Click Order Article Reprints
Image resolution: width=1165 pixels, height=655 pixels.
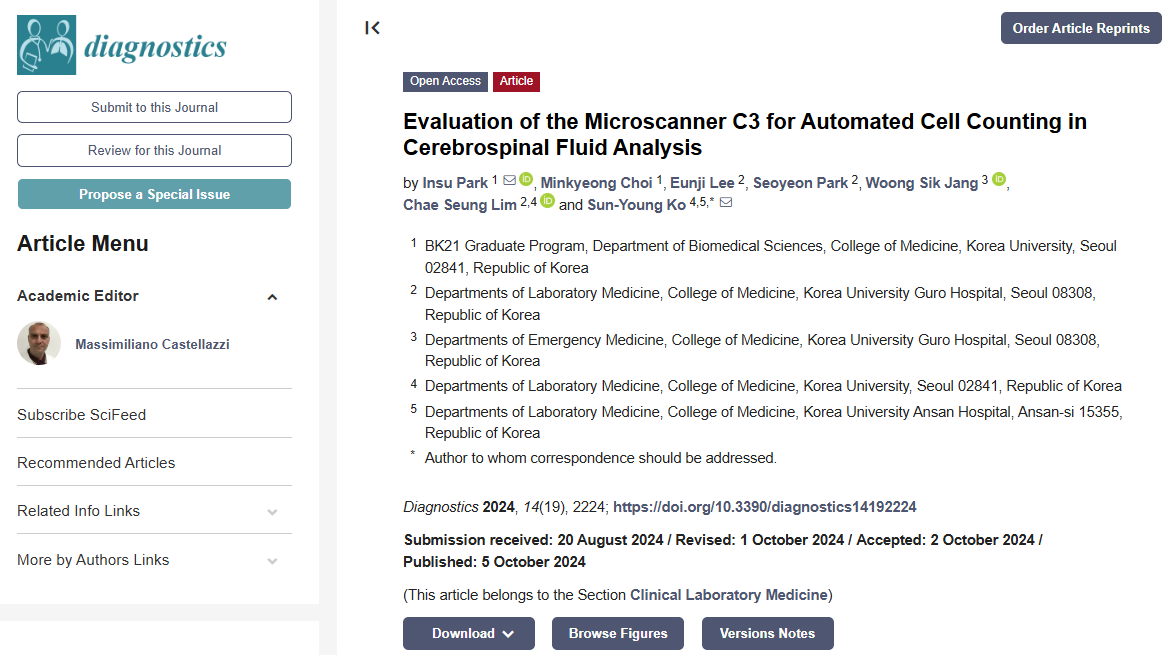coord(1081,28)
